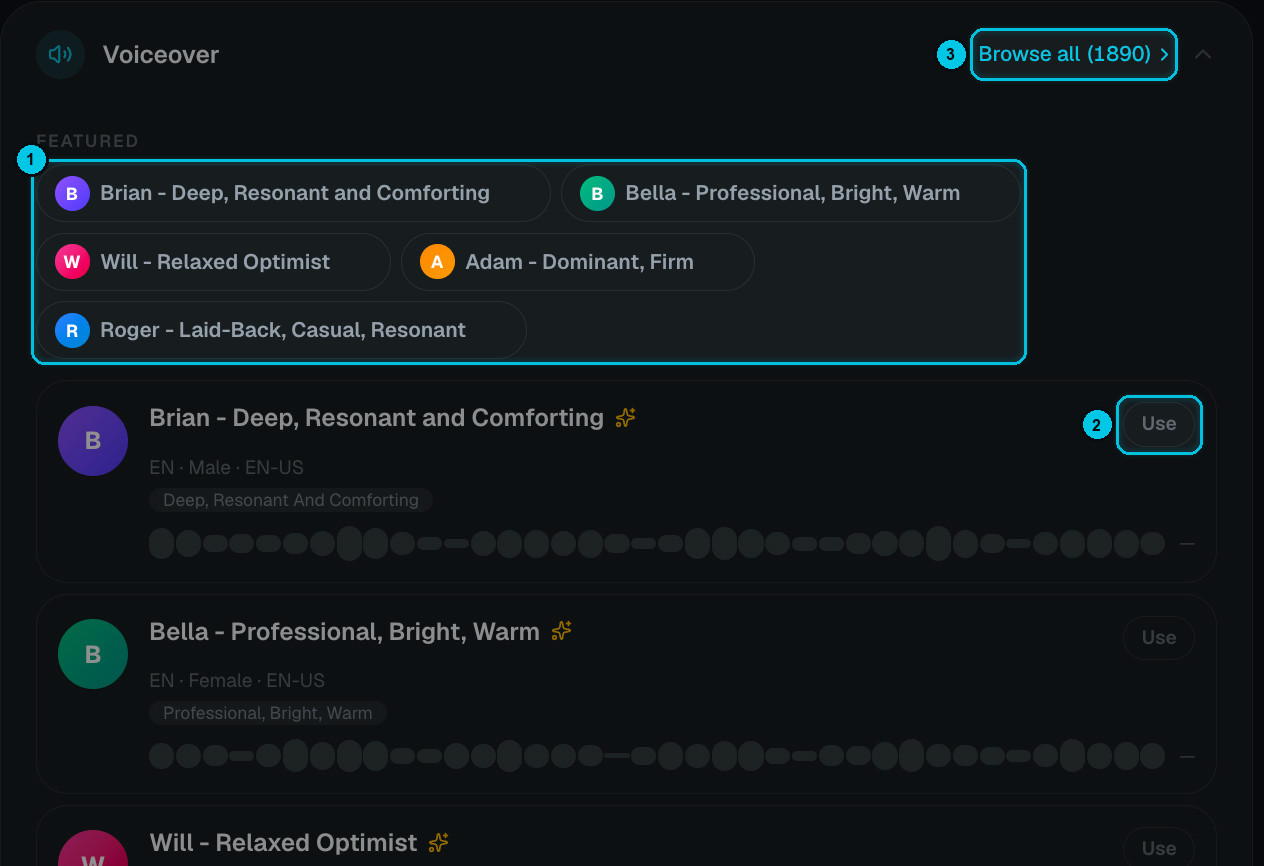Screen dimensions: 1264x866
Task: Click pink W avatar in Will chip
Action: point(72,262)
